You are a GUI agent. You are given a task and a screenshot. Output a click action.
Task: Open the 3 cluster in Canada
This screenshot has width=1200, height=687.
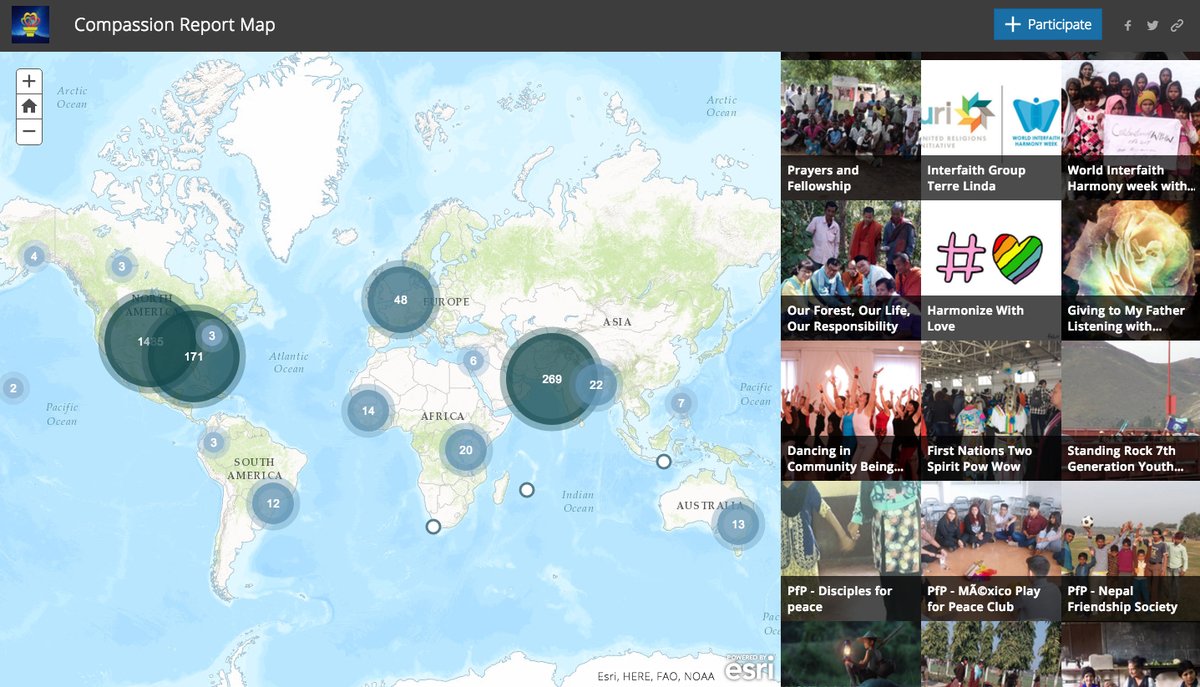[121, 266]
